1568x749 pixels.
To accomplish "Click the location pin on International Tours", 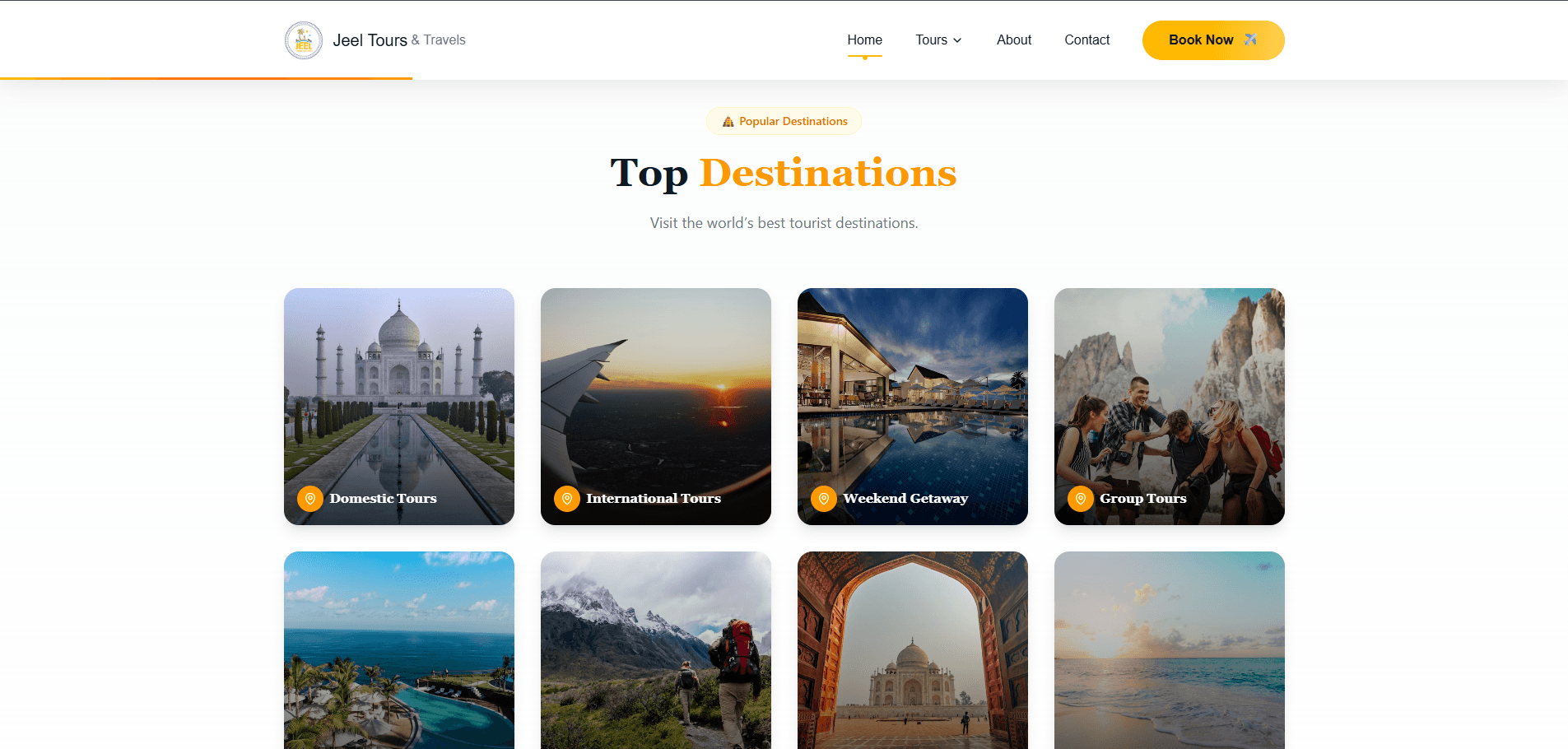I will point(567,499).
